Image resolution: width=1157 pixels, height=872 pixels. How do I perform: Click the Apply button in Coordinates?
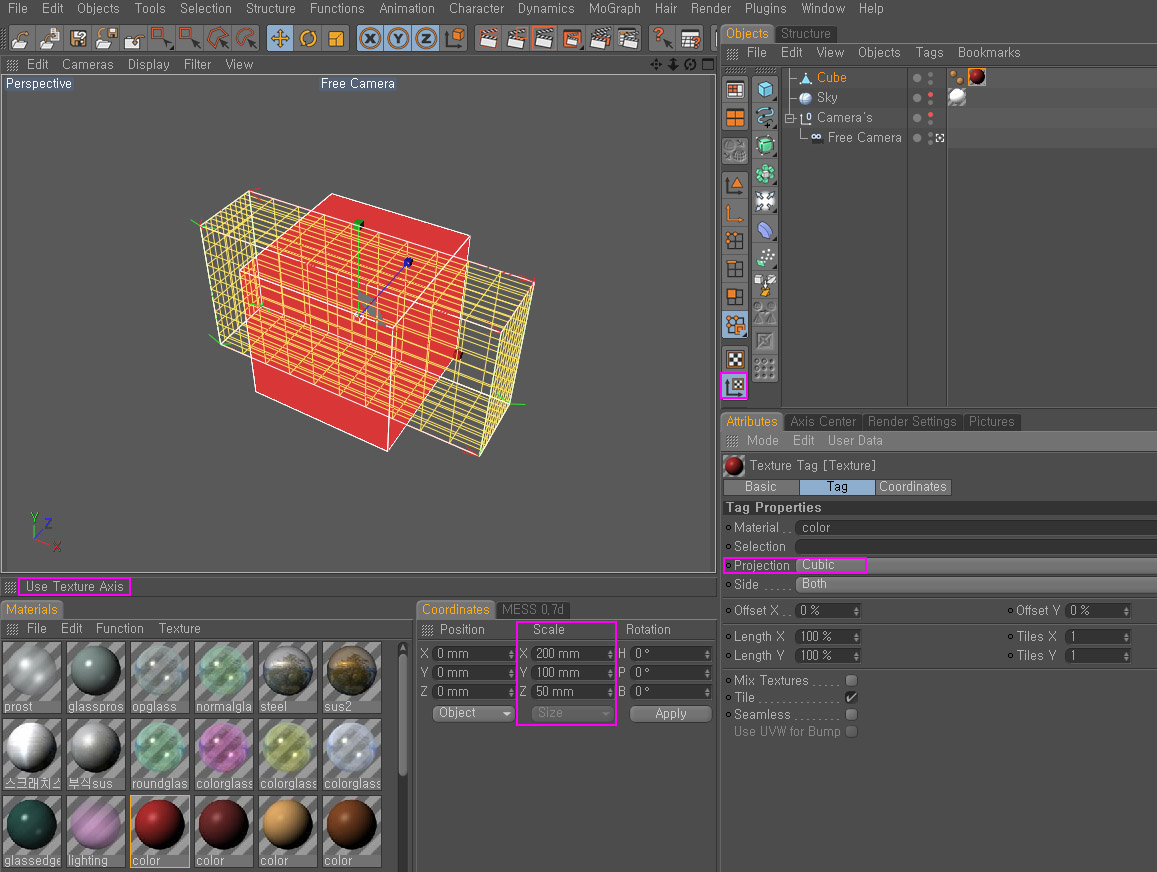670,714
